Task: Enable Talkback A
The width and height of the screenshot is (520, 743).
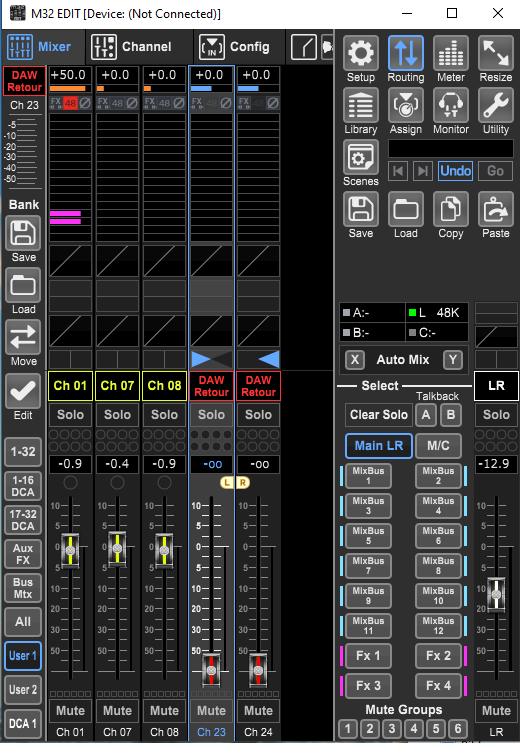Action: tap(426, 415)
